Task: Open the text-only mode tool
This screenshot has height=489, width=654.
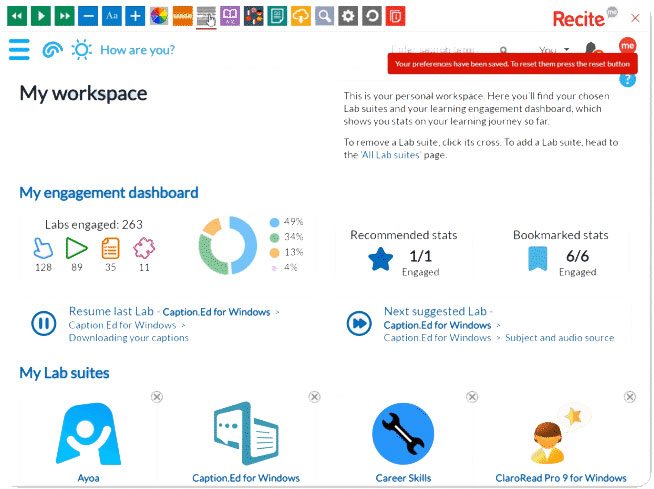Action: click(277, 16)
